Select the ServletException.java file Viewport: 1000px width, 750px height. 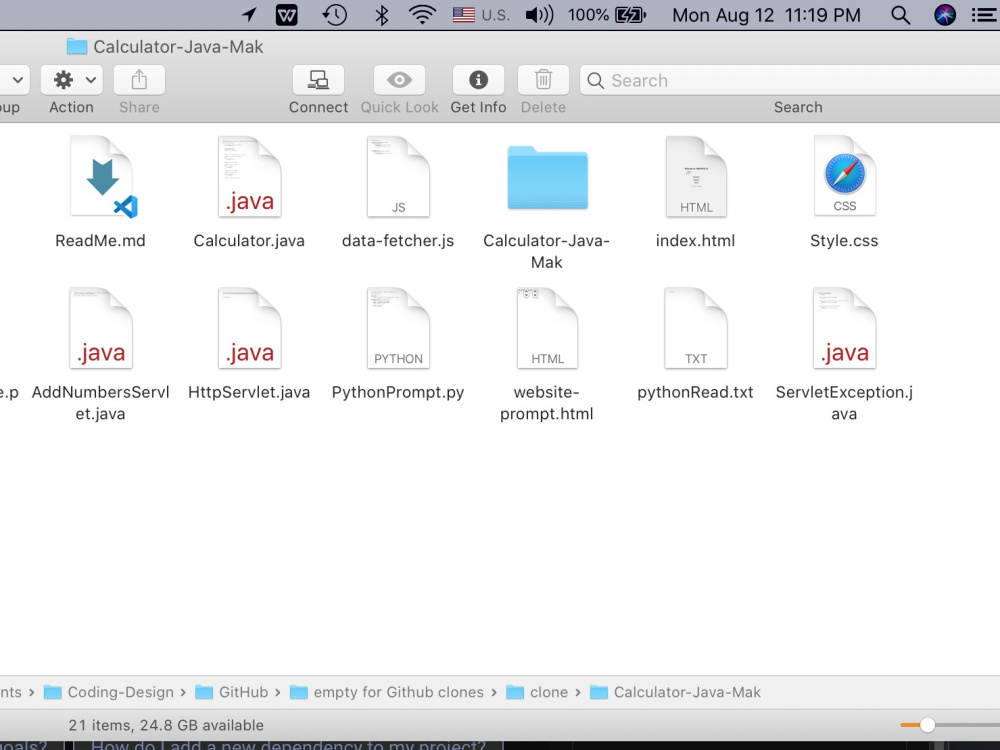[844, 327]
